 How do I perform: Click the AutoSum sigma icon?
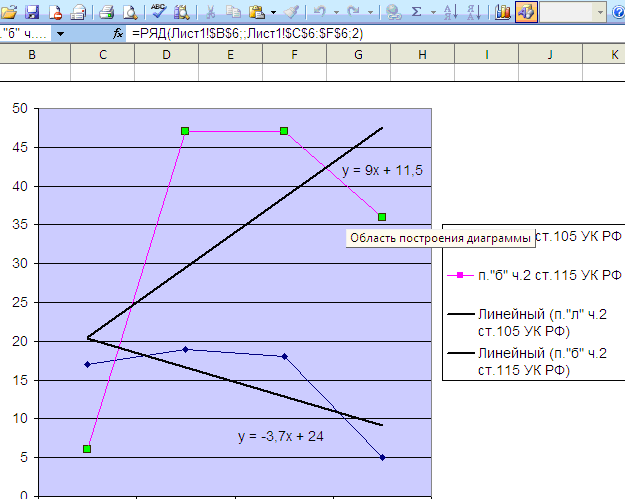pyautogui.click(x=417, y=12)
